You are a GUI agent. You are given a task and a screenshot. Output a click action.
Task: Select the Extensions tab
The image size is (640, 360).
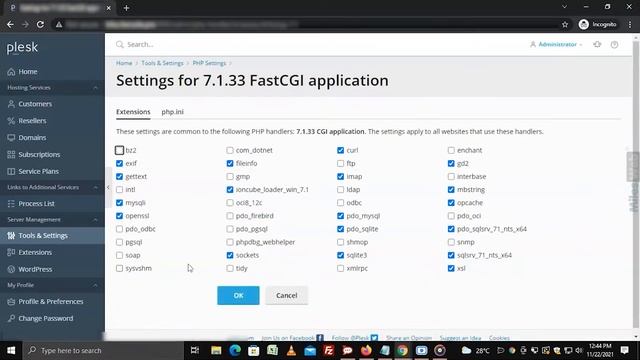(133, 111)
